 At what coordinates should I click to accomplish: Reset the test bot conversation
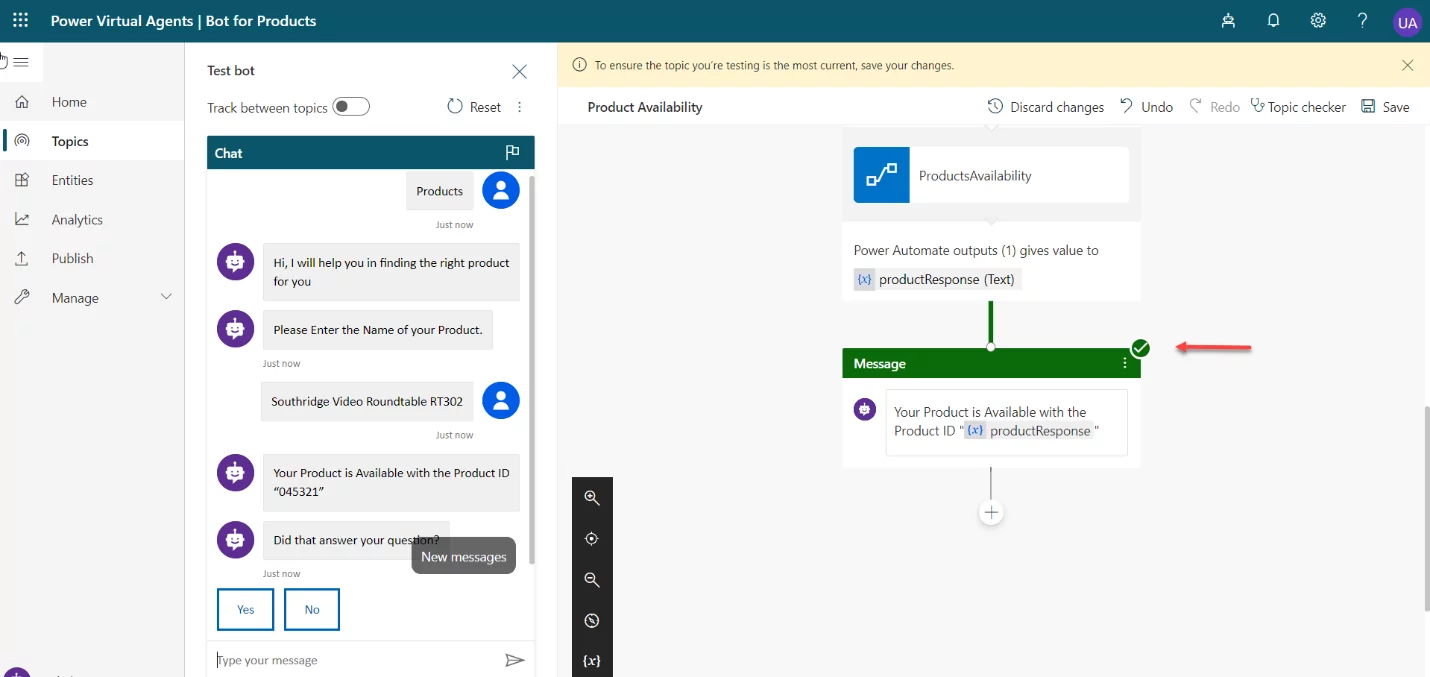tap(474, 107)
